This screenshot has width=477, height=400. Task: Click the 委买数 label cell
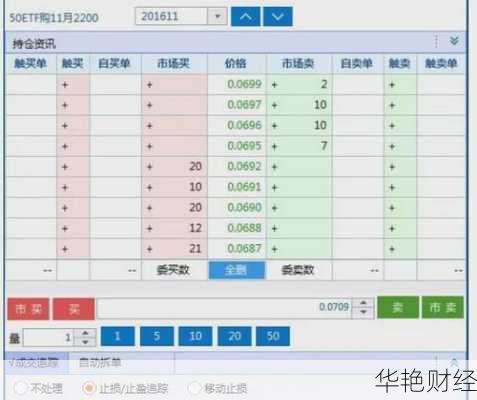(x=173, y=270)
